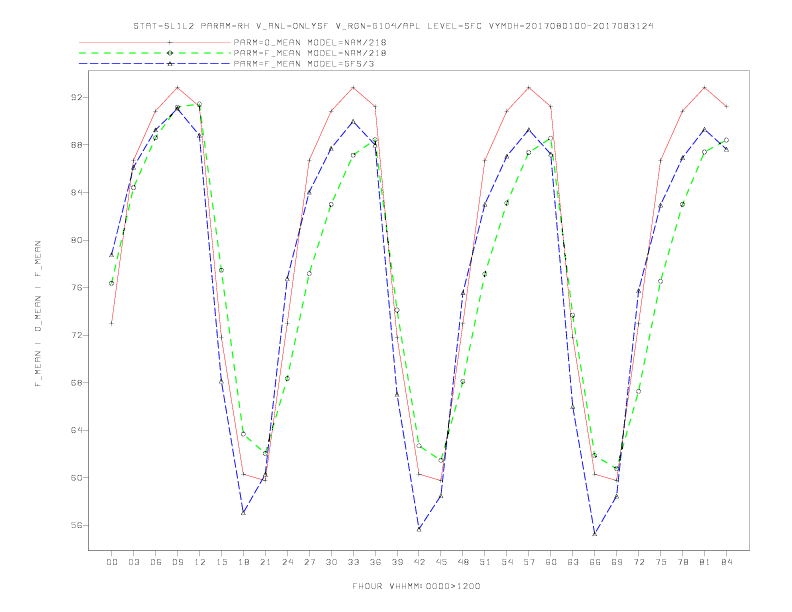Select legend entry PARM=F_MEAN MODEL=GFS/3
This screenshot has width=792, height=612.
304,64
